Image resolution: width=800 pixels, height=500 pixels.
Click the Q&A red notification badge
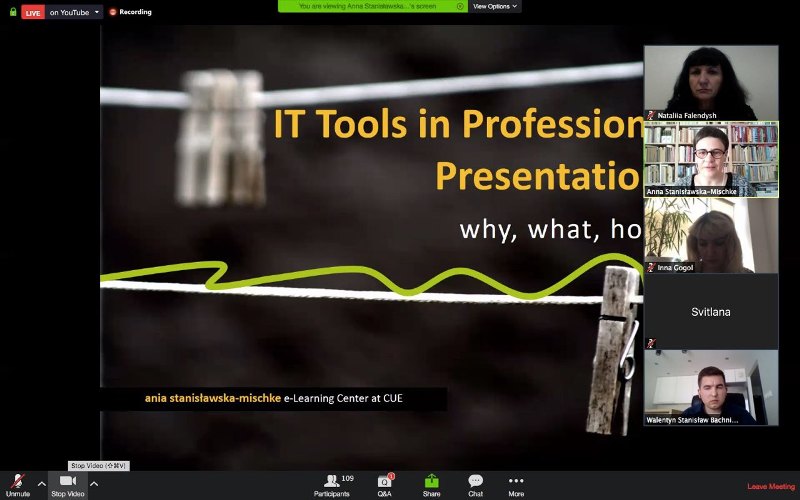[391, 476]
